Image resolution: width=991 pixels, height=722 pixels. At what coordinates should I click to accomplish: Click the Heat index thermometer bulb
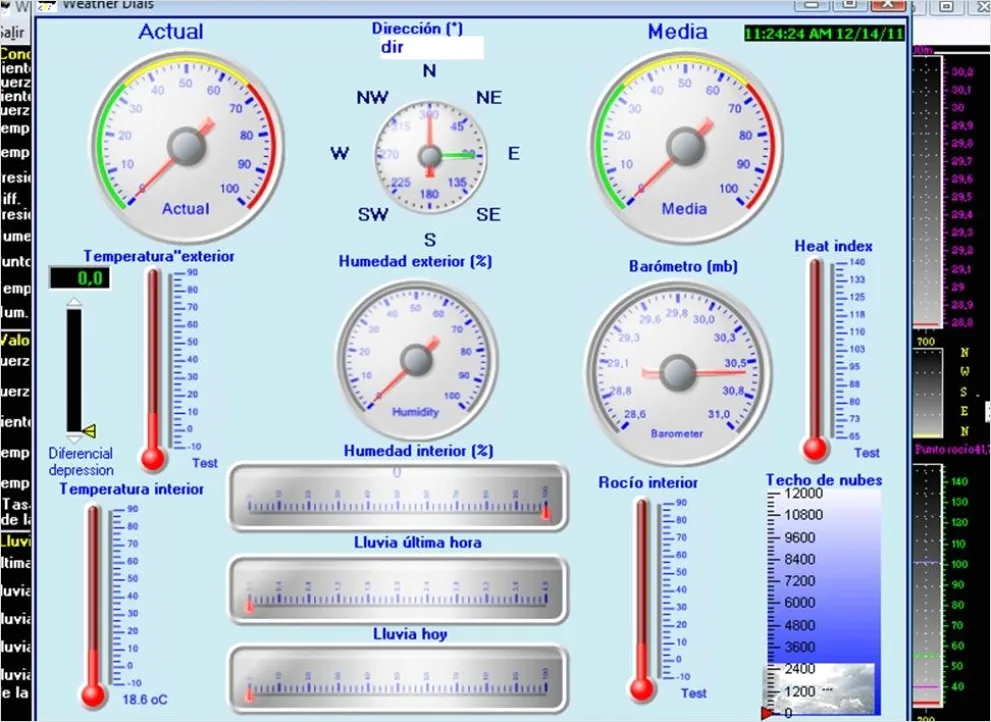[x=815, y=449]
